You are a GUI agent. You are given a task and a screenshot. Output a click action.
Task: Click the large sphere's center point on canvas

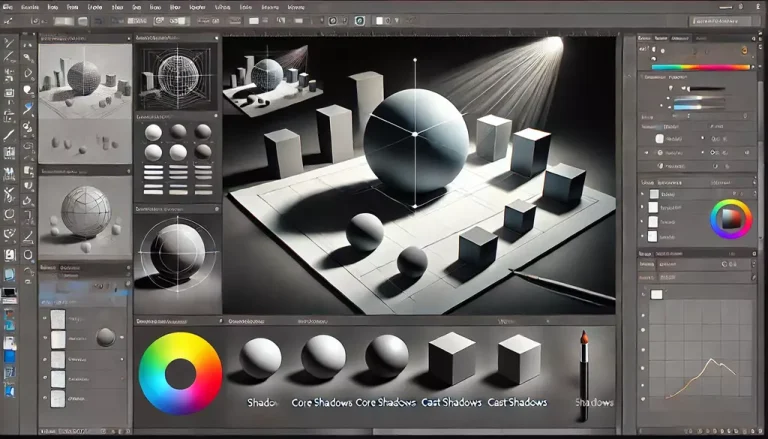pyautogui.click(x=415, y=134)
